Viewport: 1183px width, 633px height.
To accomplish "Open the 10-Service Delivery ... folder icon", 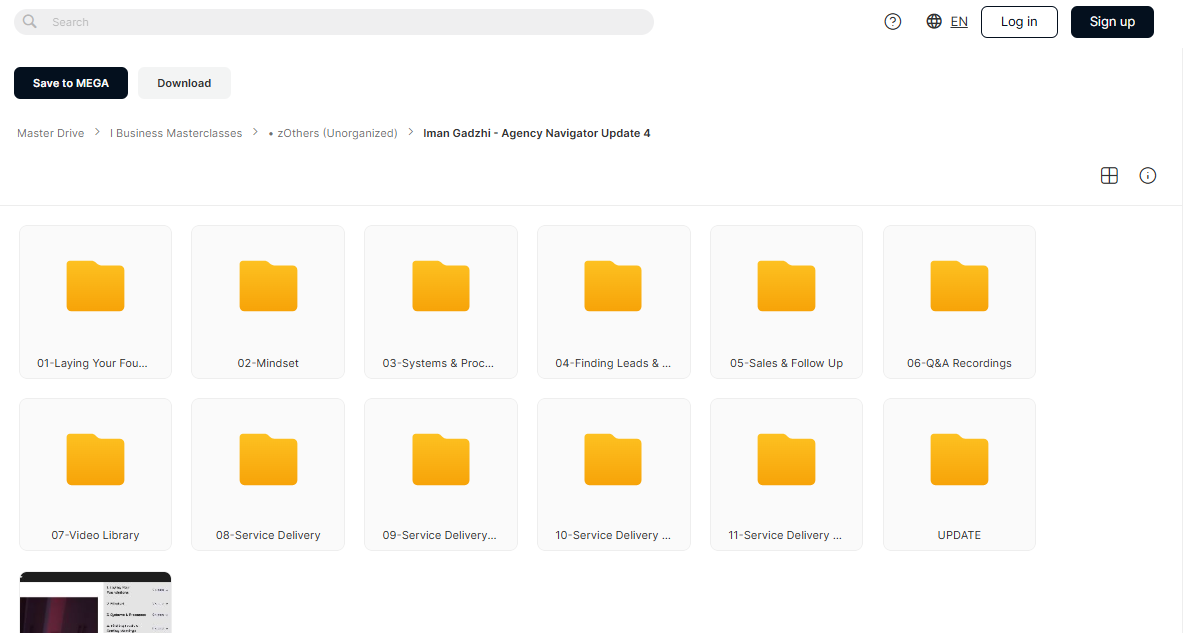I will (x=613, y=459).
